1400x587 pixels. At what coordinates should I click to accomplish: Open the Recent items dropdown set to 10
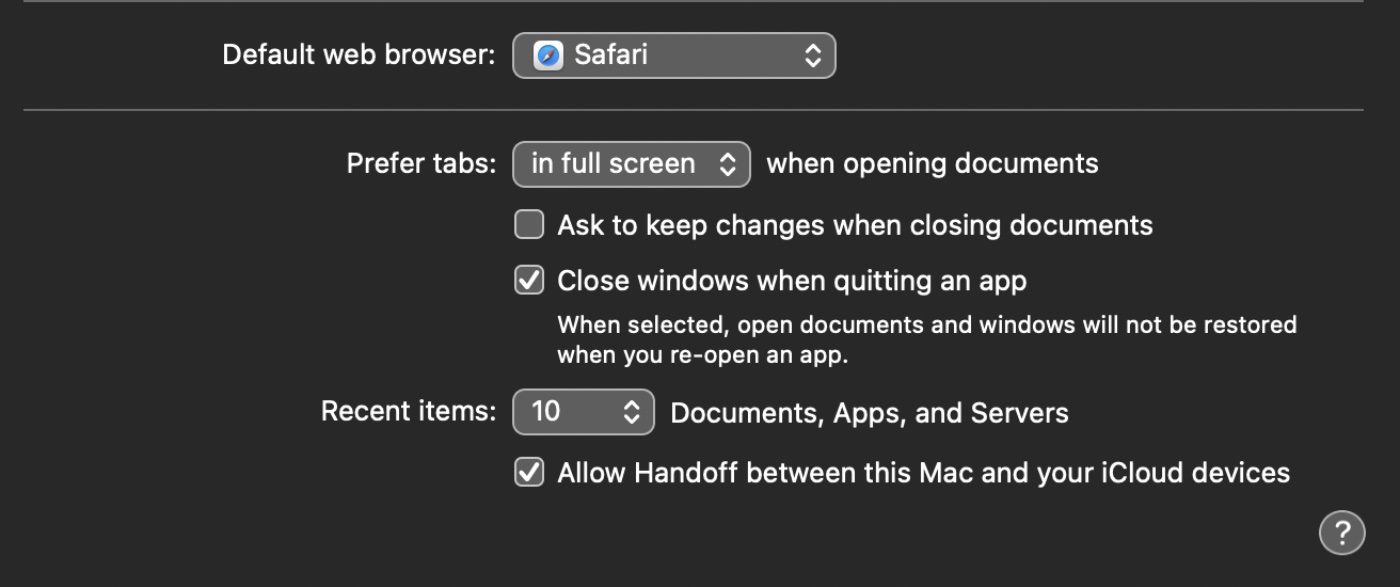(582, 412)
